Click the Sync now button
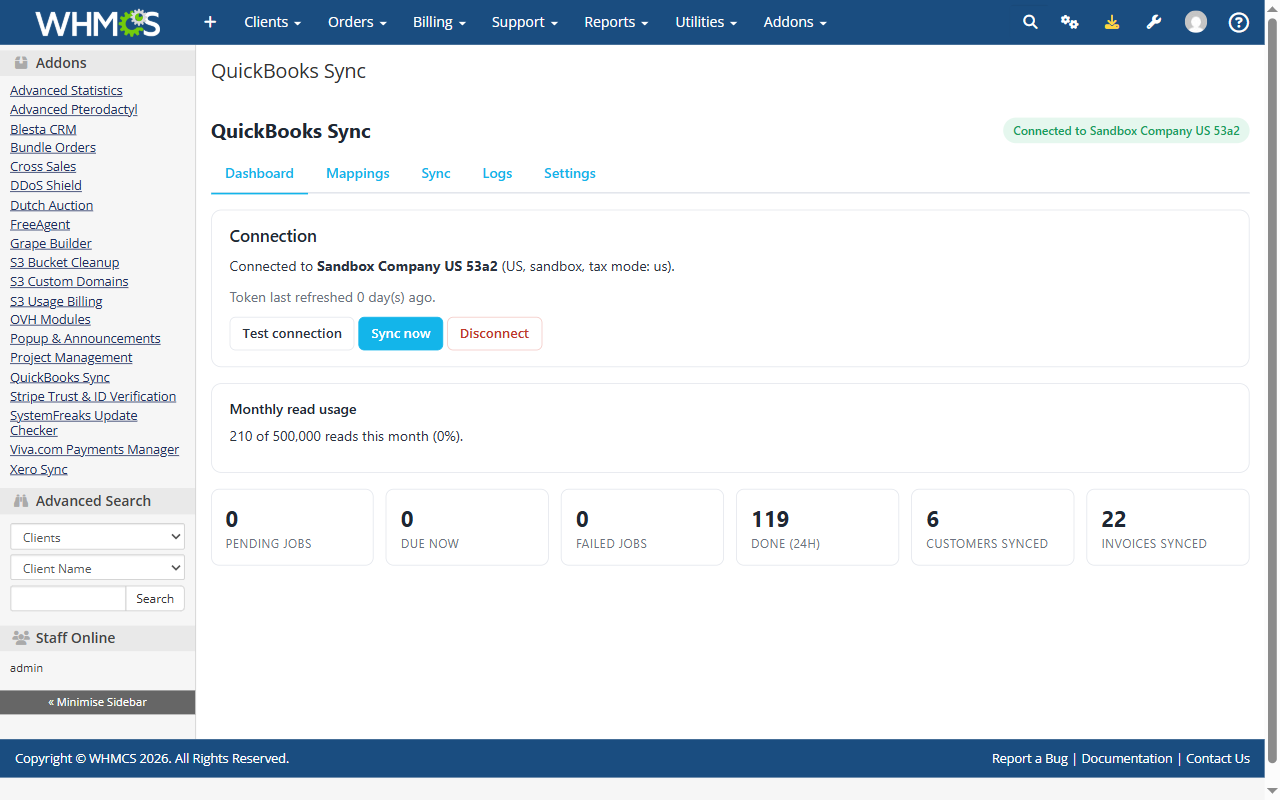This screenshot has height=800, width=1280. click(400, 333)
